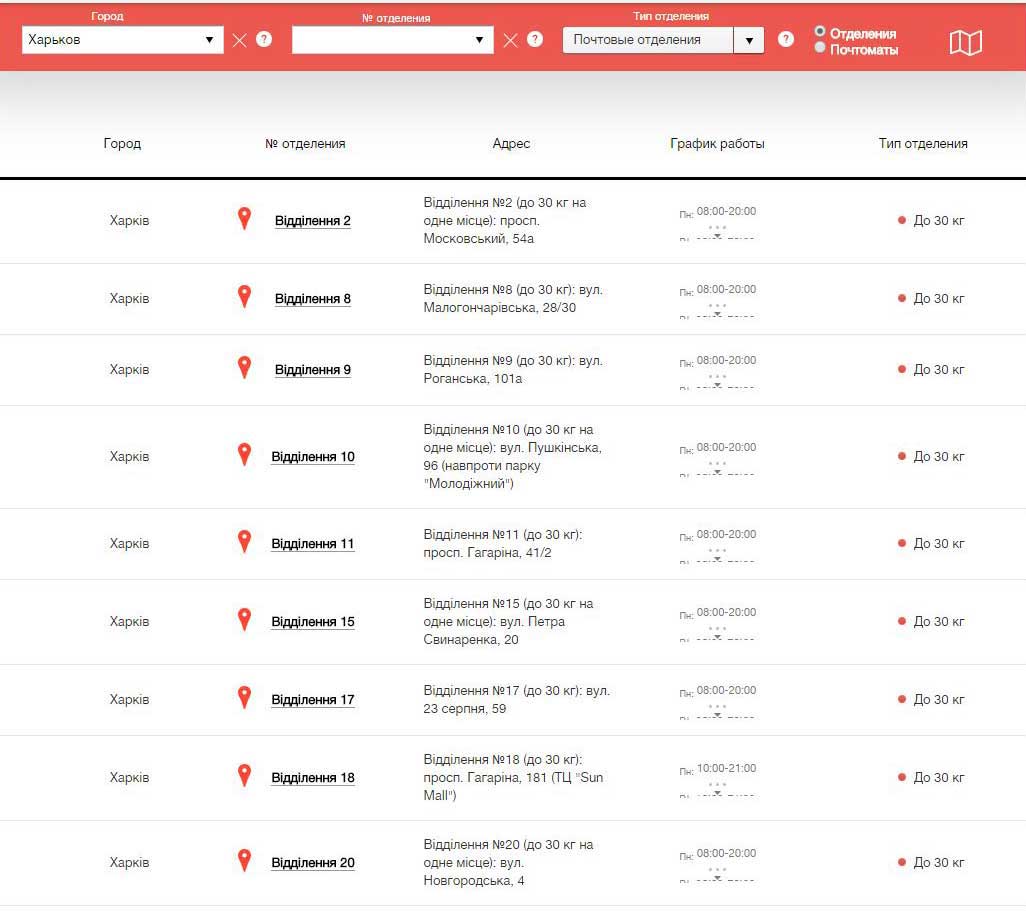Clear the Город selection with X
Viewport: 1026px width, 911px height.
pos(239,40)
